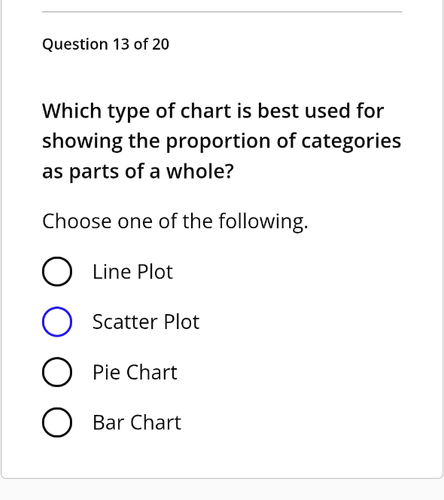
Task: Click the 'Line Plot' answer label text
Action: (x=133, y=271)
